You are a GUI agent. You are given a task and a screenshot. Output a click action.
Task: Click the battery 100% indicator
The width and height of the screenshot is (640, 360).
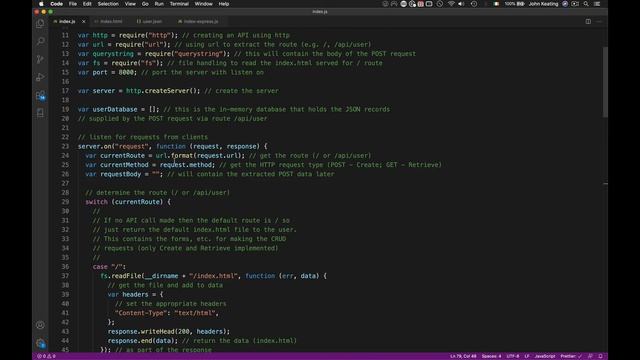[514, 4]
